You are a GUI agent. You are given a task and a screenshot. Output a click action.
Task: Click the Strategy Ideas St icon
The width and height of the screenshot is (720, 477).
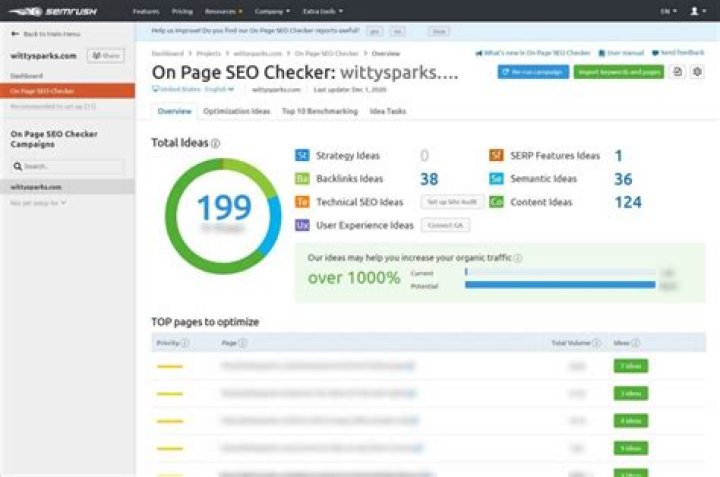(302, 155)
